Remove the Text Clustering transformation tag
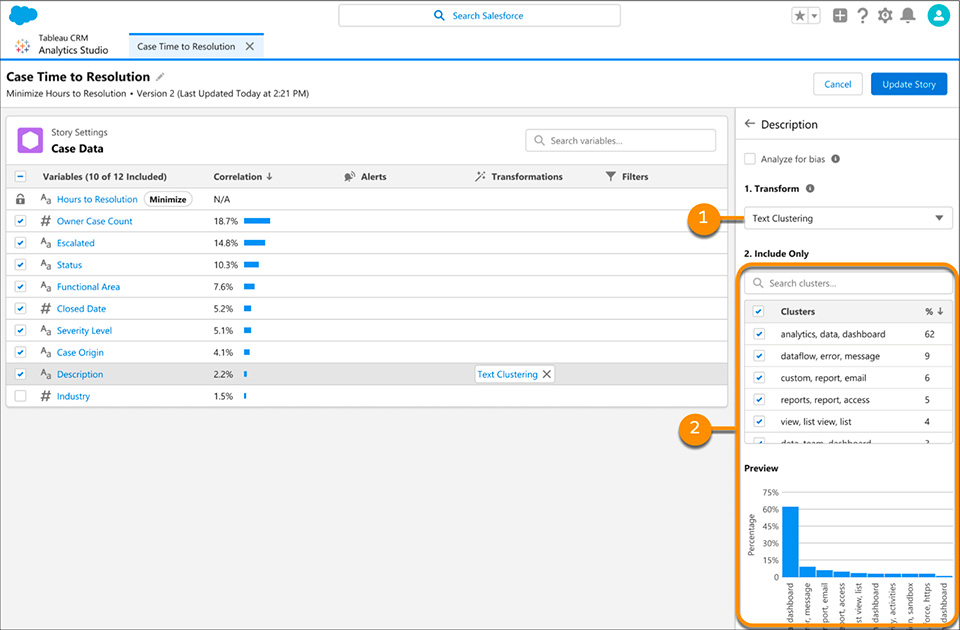Viewport: 960px width, 630px height. tap(547, 375)
